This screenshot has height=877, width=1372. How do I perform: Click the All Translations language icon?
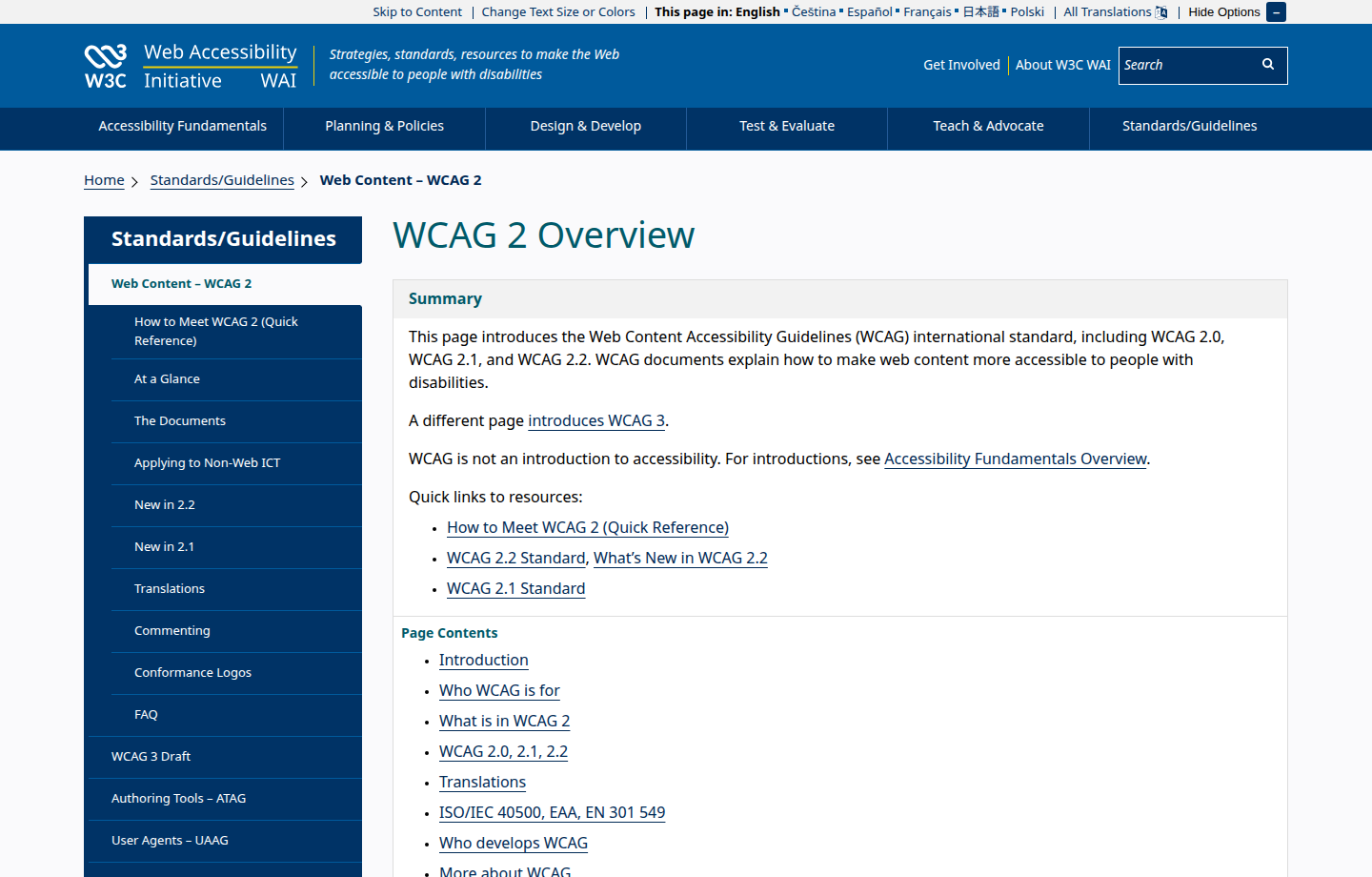(1161, 12)
